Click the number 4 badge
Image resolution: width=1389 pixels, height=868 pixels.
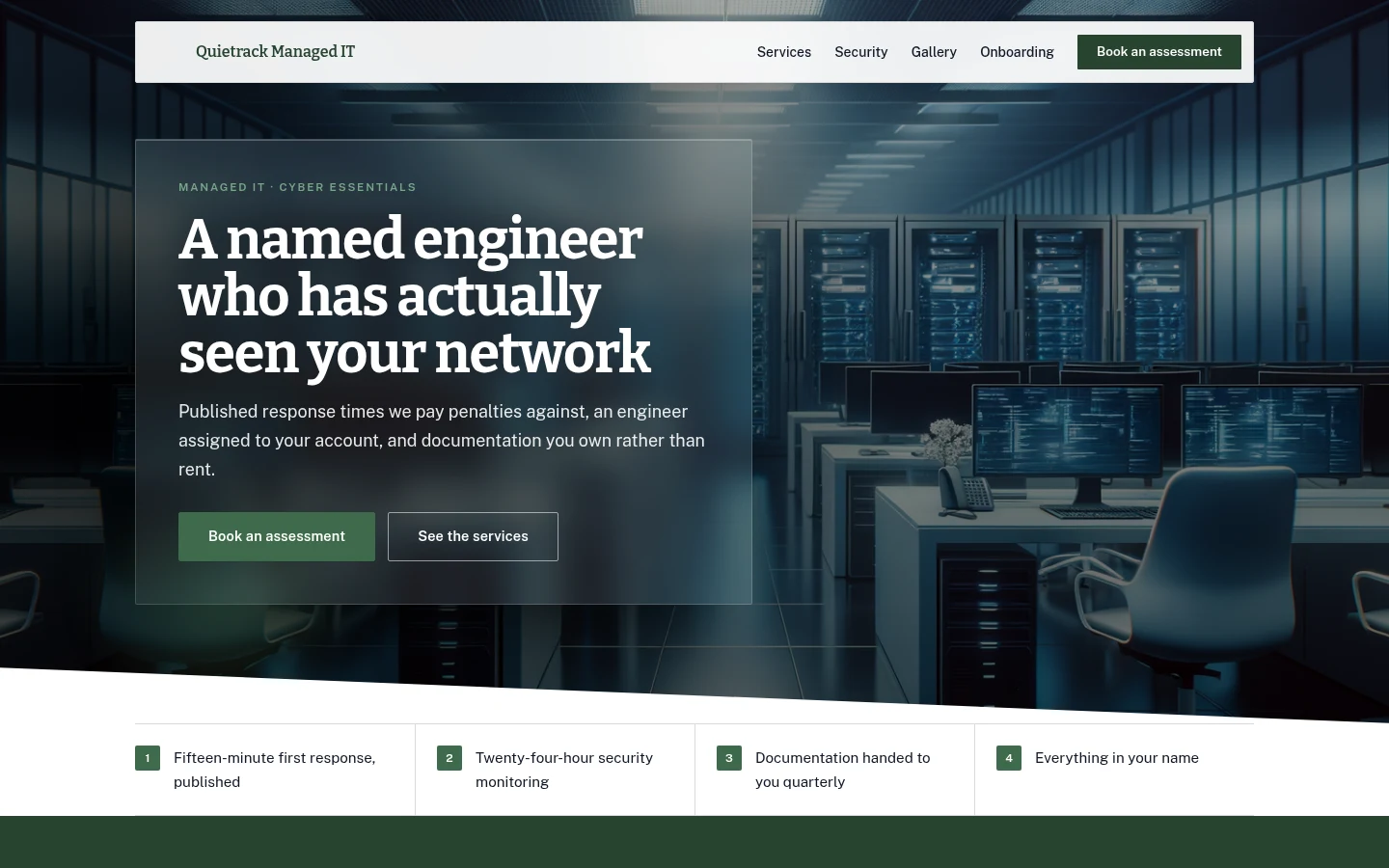pos(1009,758)
